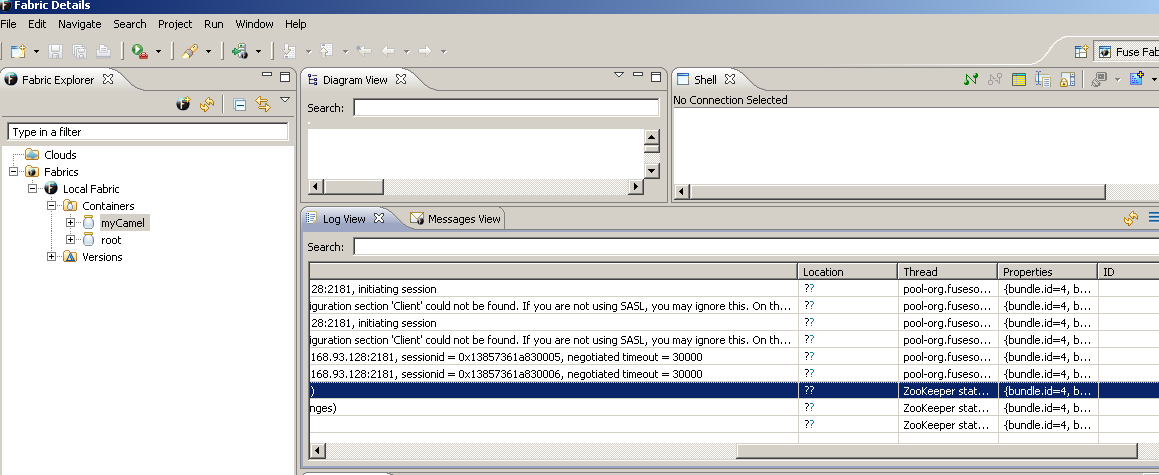Collapse the Local Fabric node
Image resolution: width=1159 pixels, height=475 pixels.
33,188
